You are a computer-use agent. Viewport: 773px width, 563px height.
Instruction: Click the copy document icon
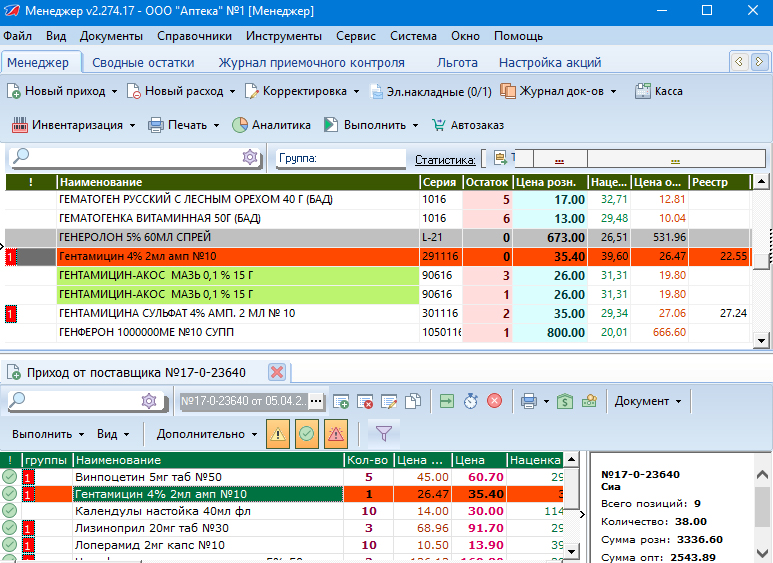click(413, 401)
